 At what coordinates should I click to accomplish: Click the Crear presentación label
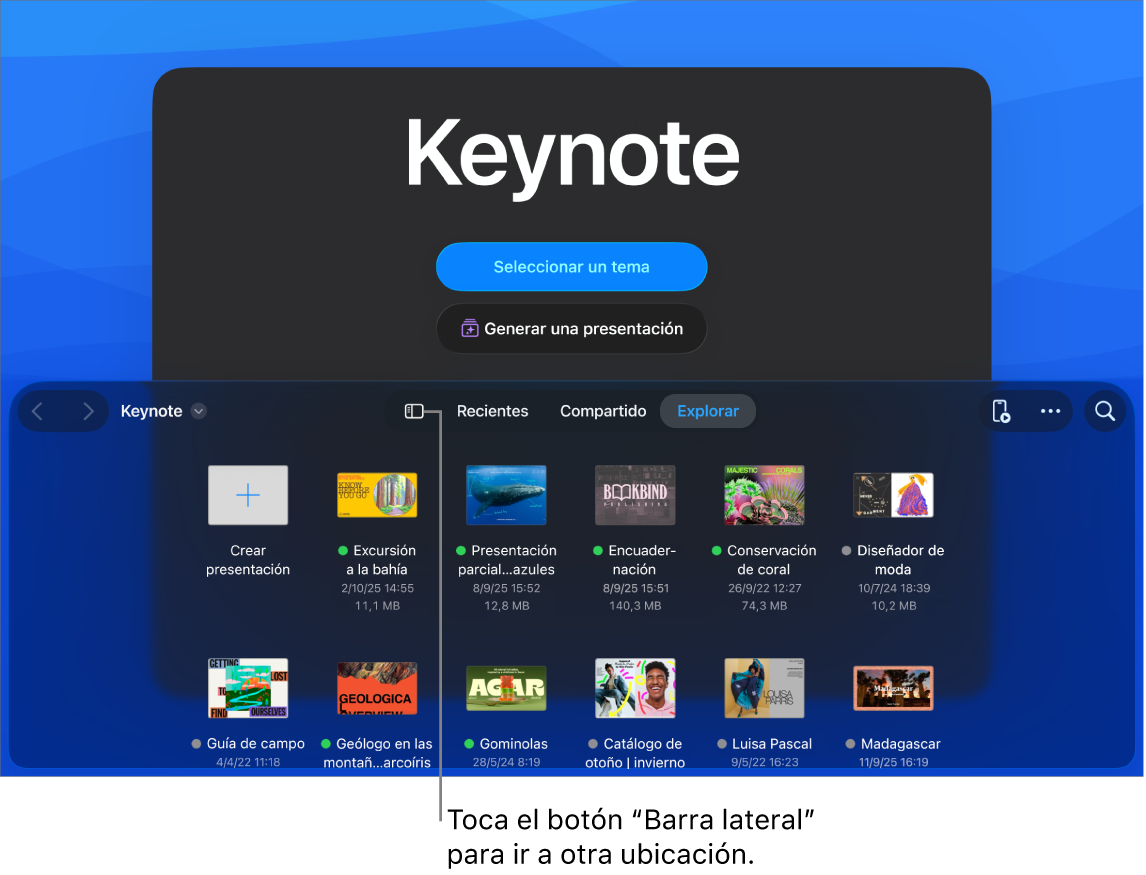pyautogui.click(x=248, y=560)
